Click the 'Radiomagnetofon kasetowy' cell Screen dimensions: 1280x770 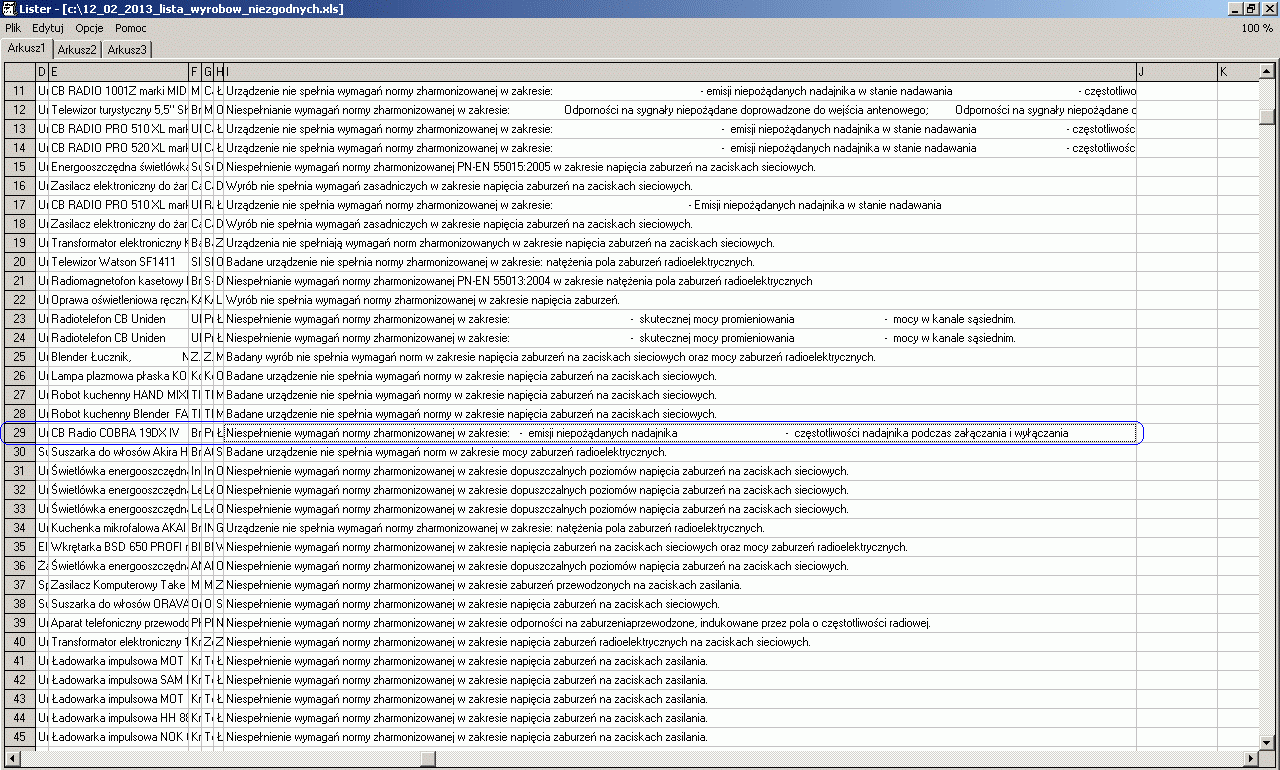click(x=118, y=281)
